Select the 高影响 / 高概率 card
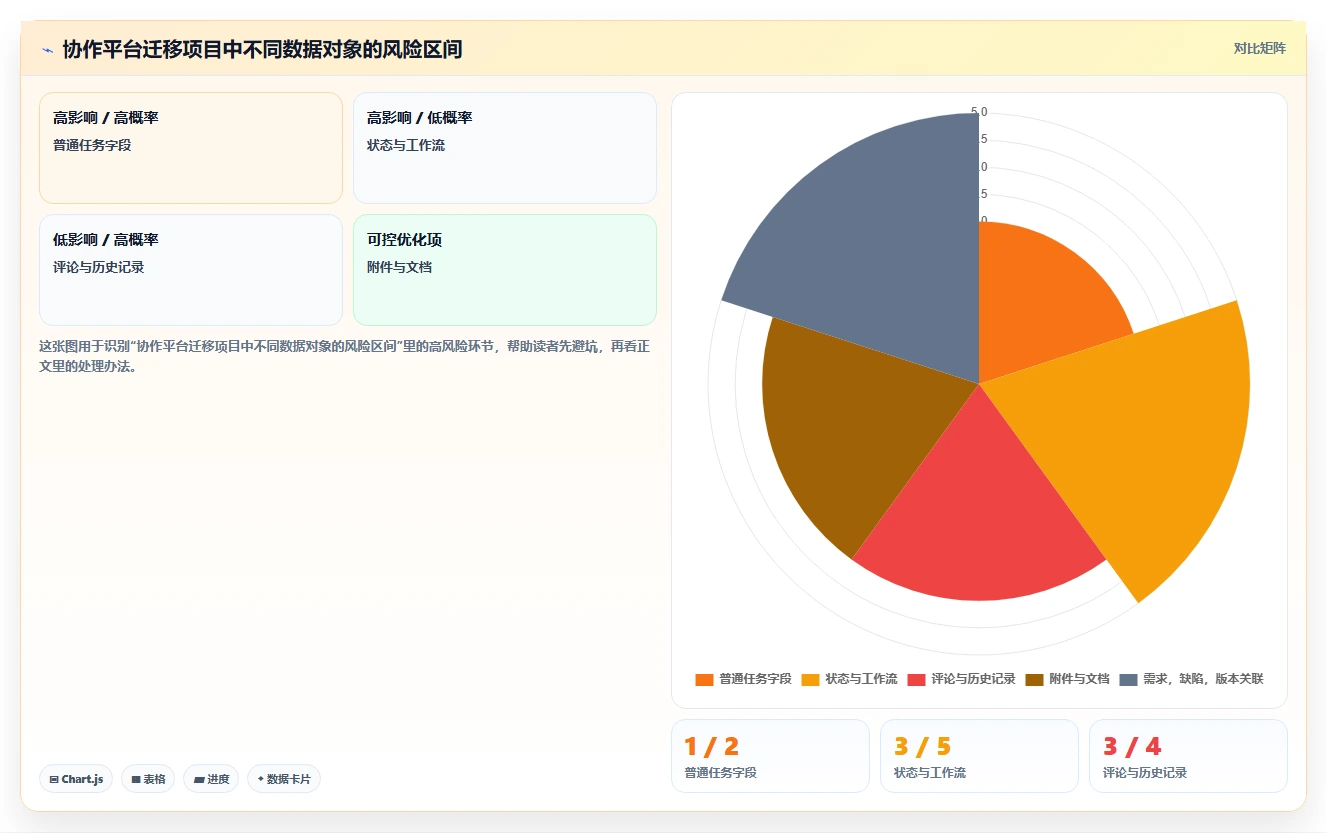Screen dimensions: 1327x833 [191, 148]
